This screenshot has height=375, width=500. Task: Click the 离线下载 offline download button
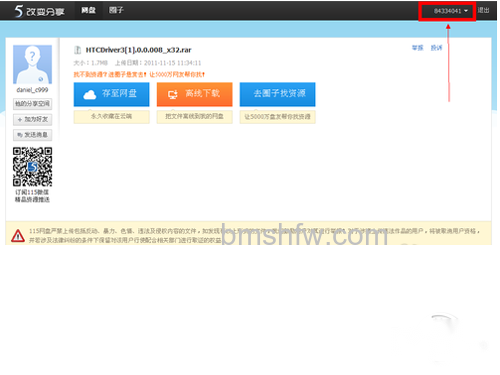(x=194, y=94)
